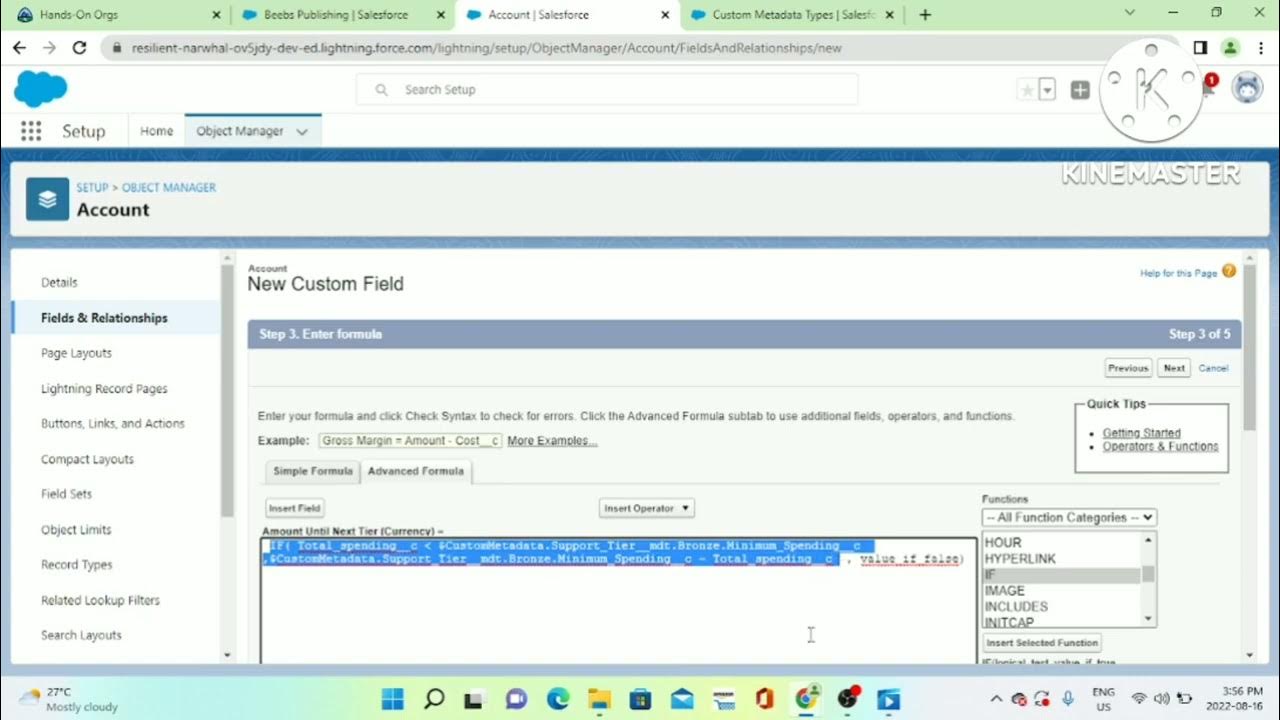The width and height of the screenshot is (1280, 720).
Task: Click the Previous button
Action: (1128, 368)
